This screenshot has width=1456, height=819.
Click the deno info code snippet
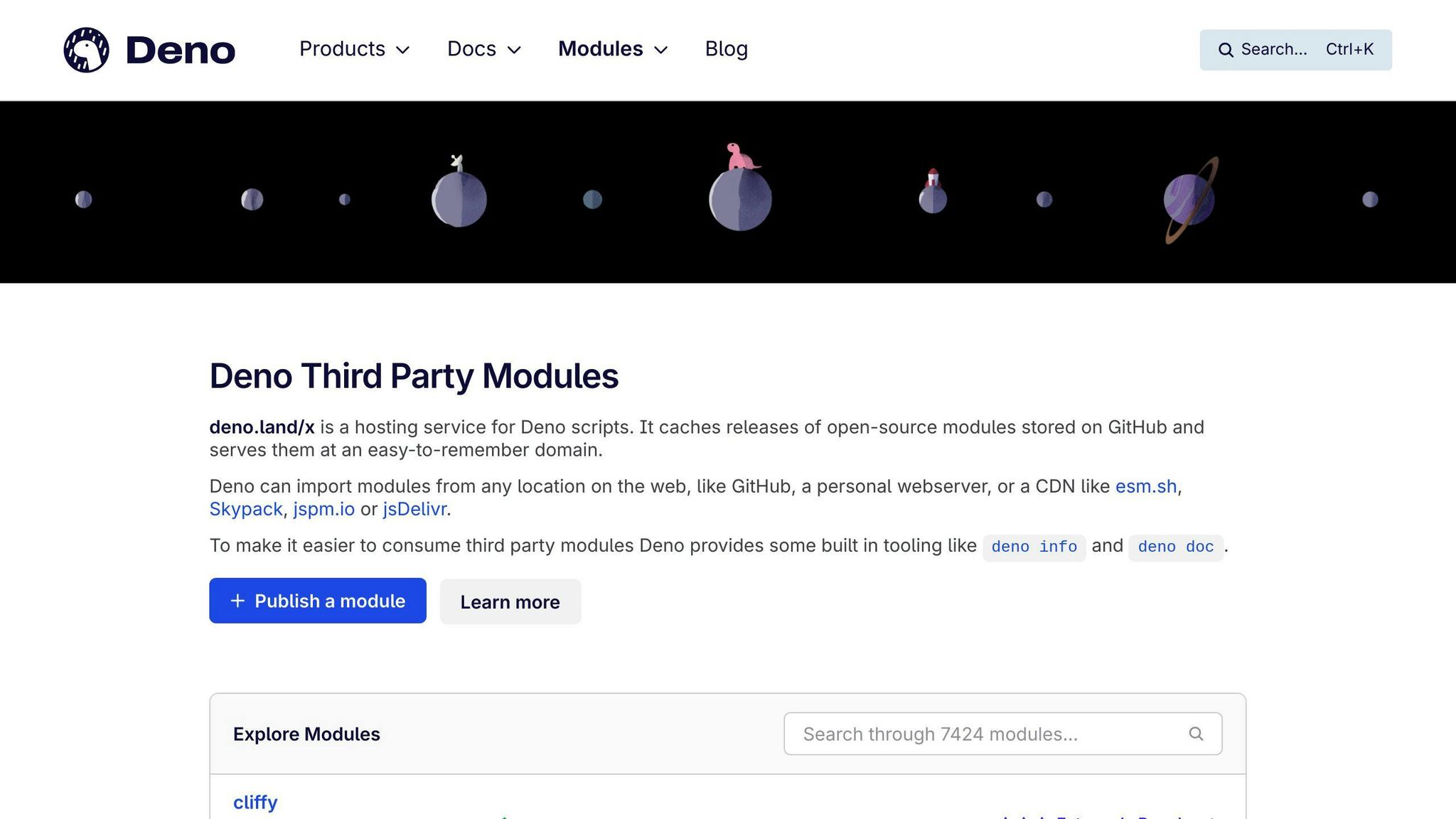1034,547
